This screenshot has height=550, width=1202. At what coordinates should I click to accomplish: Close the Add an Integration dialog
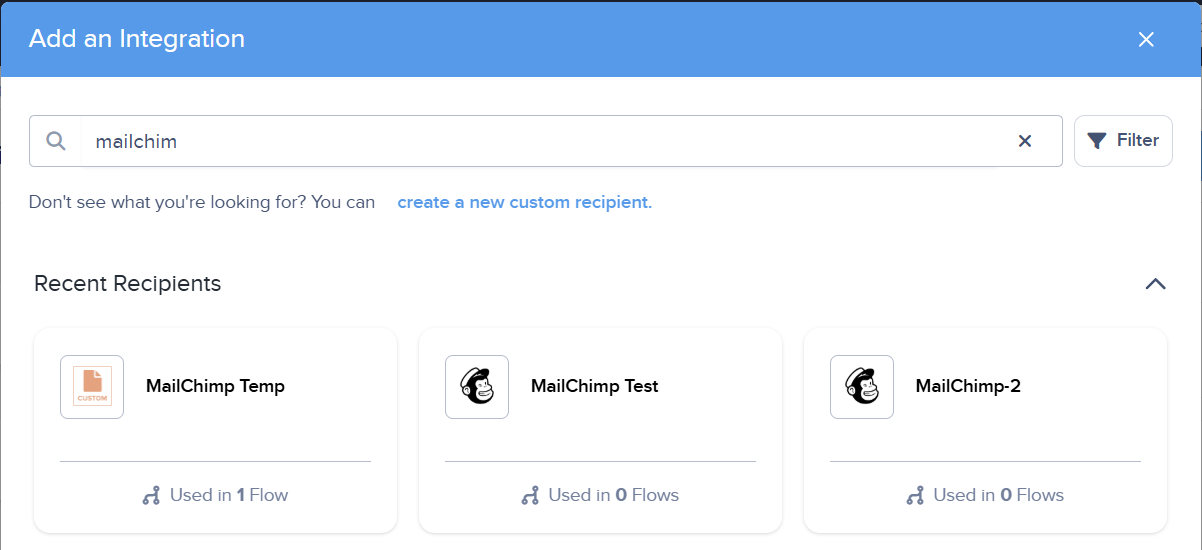click(1146, 39)
